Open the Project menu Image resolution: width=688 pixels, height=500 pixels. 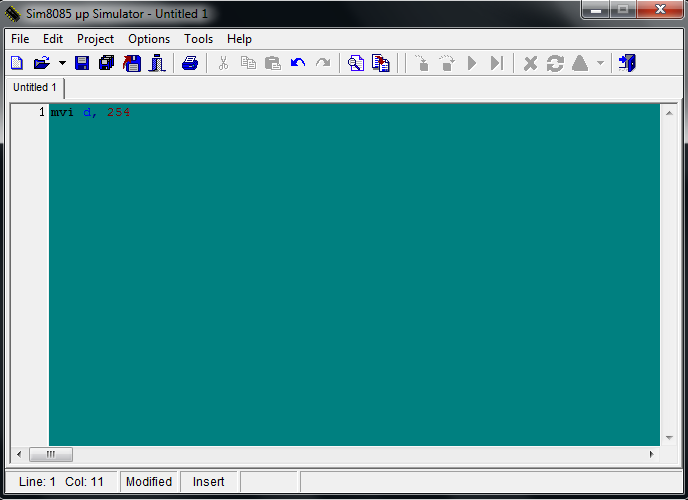coord(95,39)
